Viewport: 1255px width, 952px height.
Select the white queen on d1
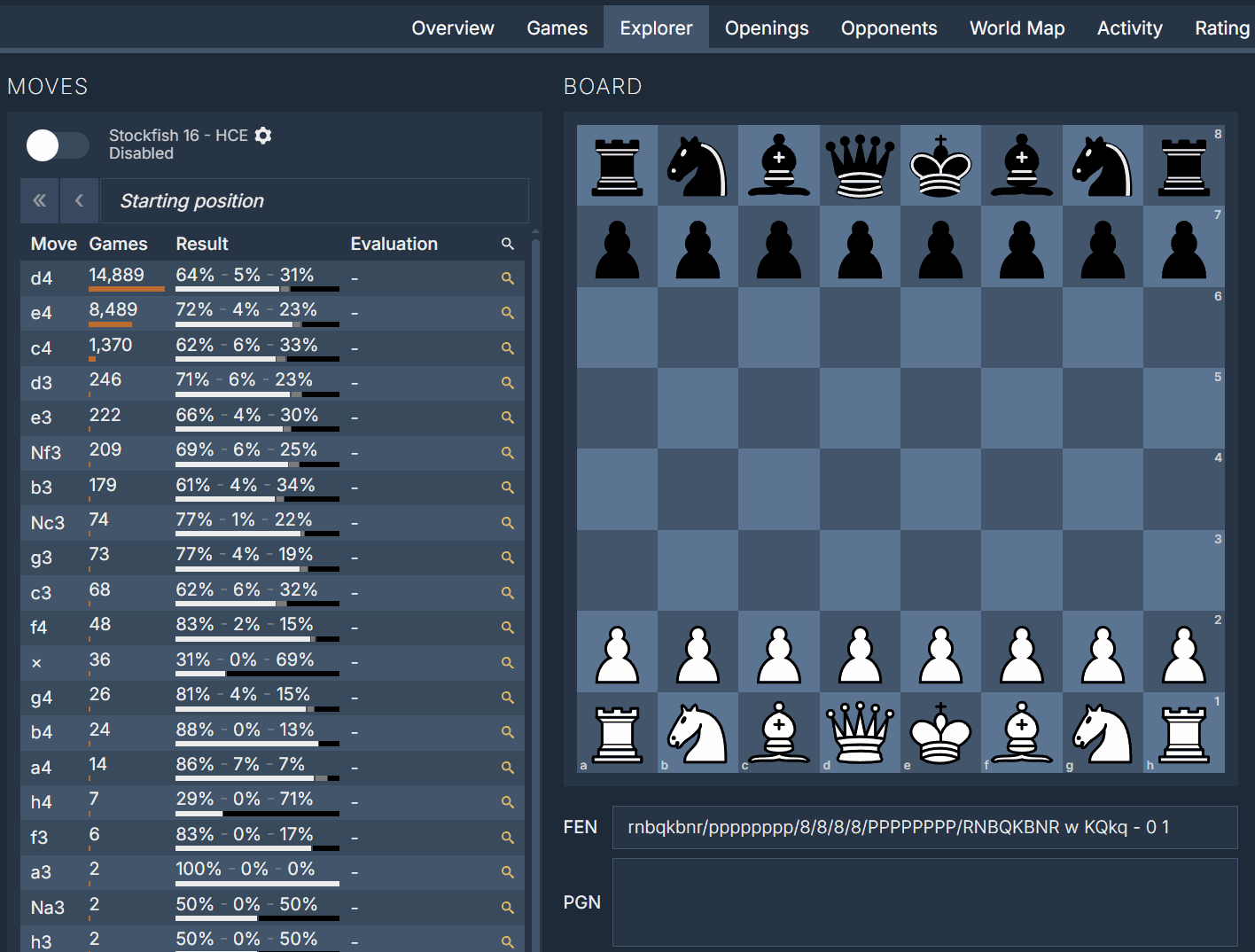[x=860, y=732]
